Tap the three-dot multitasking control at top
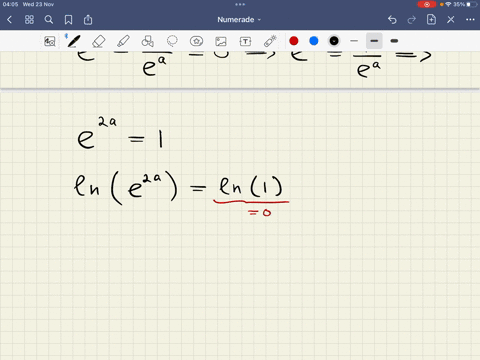Viewport: 480px width, 360px height. click(x=240, y=4)
